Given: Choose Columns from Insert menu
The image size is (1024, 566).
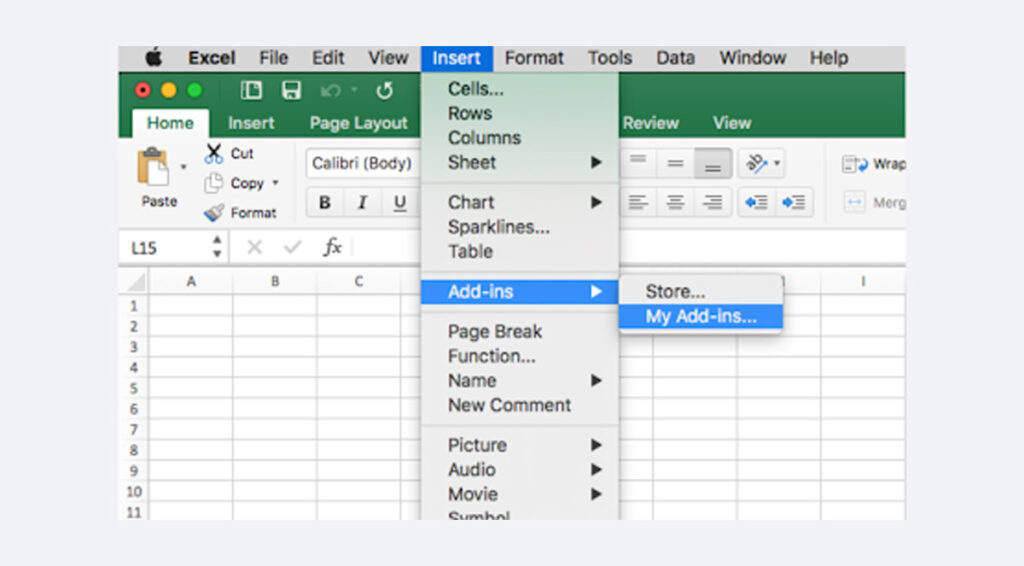Looking at the screenshot, I should click(x=520, y=138).
